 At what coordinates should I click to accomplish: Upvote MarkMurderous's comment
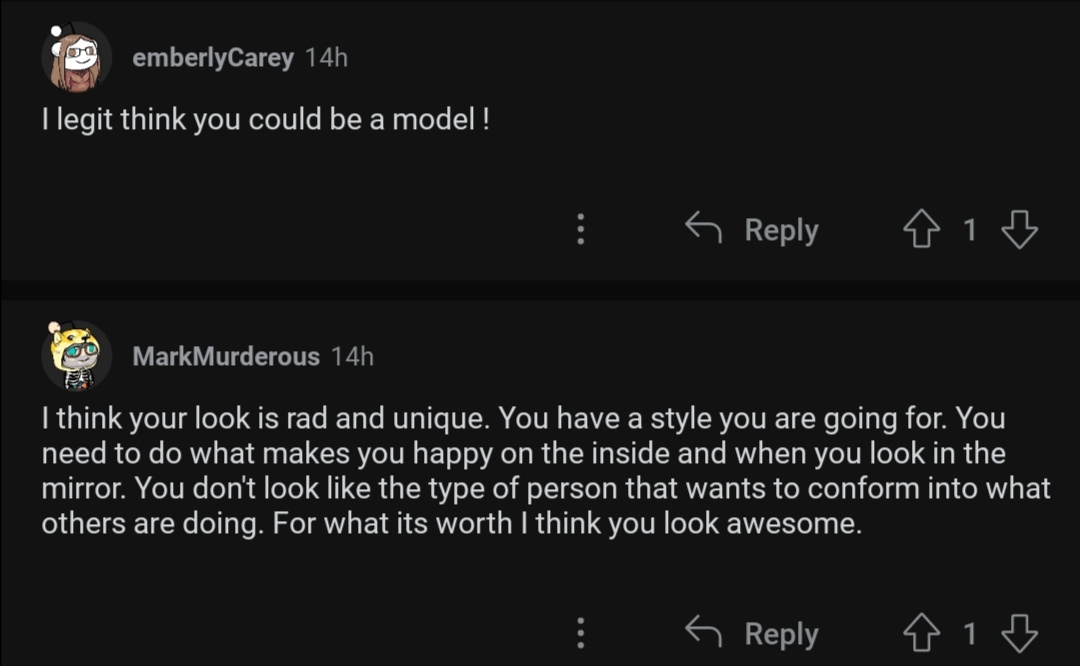(x=921, y=634)
